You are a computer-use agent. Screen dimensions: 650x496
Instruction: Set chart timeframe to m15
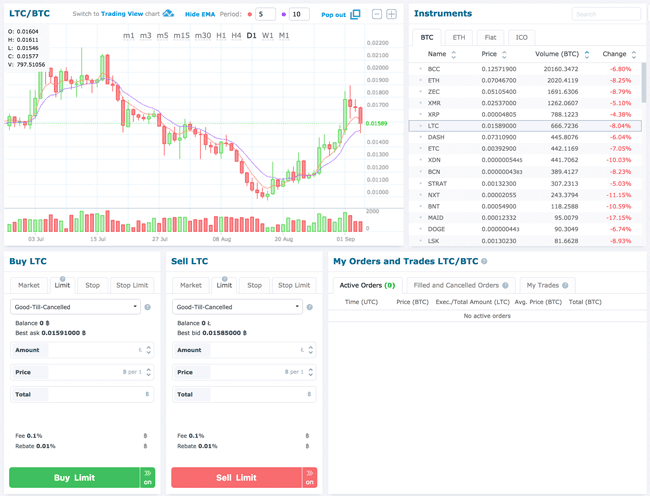click(181, 36)
